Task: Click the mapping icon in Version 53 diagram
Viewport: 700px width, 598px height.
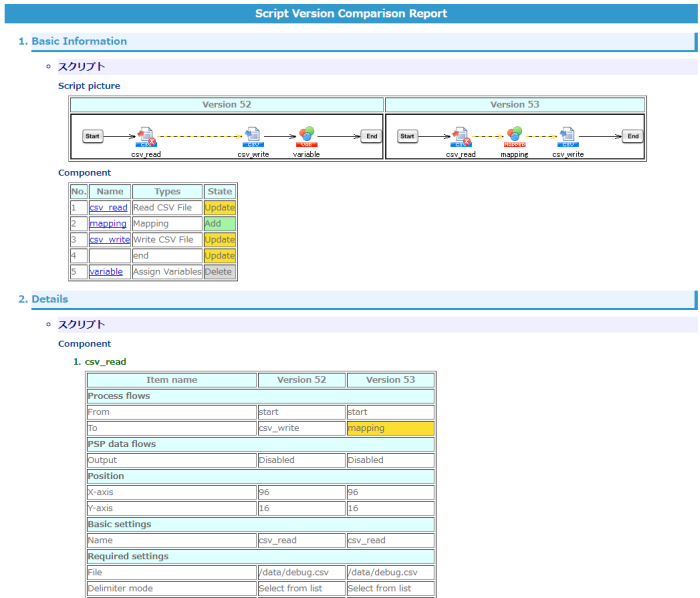Action: point(514,136)
